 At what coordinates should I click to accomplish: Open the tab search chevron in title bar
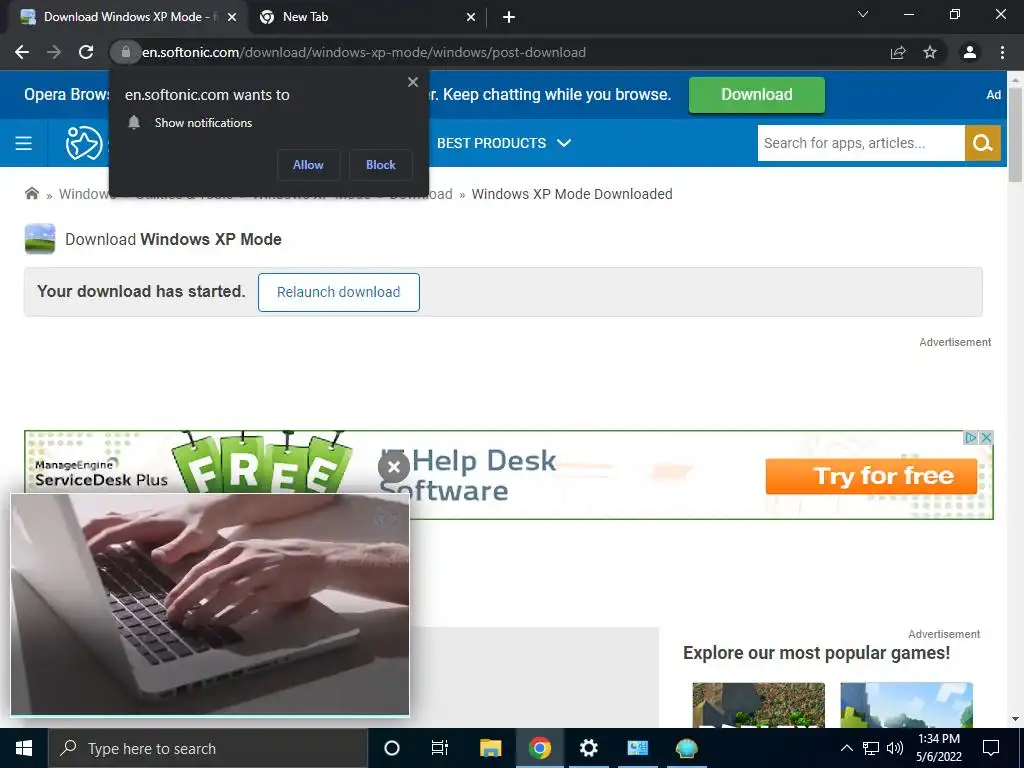[863, 14]
